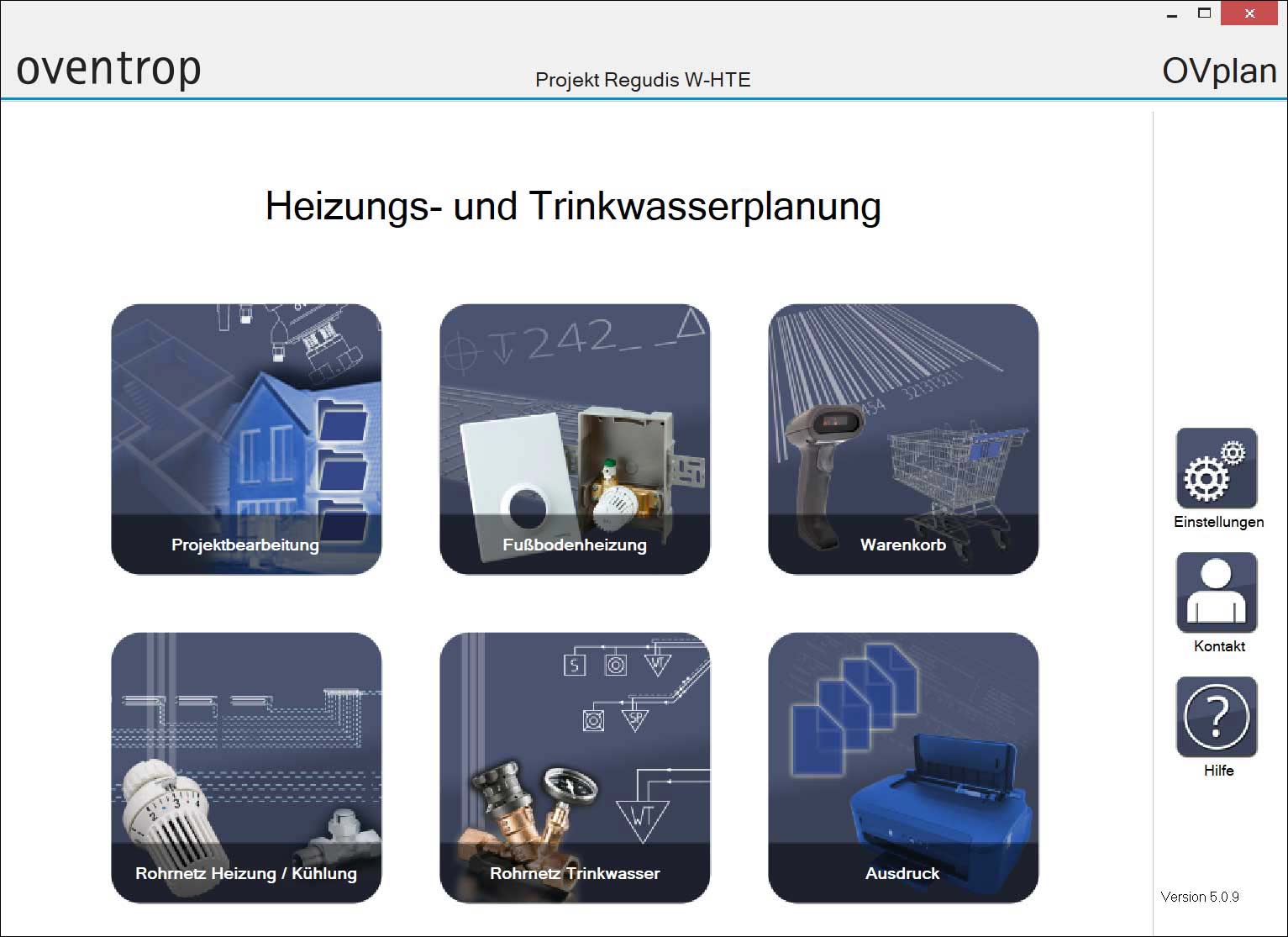Maximize the OVplan window
This screenshot has height=937, width=1288.
pyautogui.click(x=1204, y=13)
